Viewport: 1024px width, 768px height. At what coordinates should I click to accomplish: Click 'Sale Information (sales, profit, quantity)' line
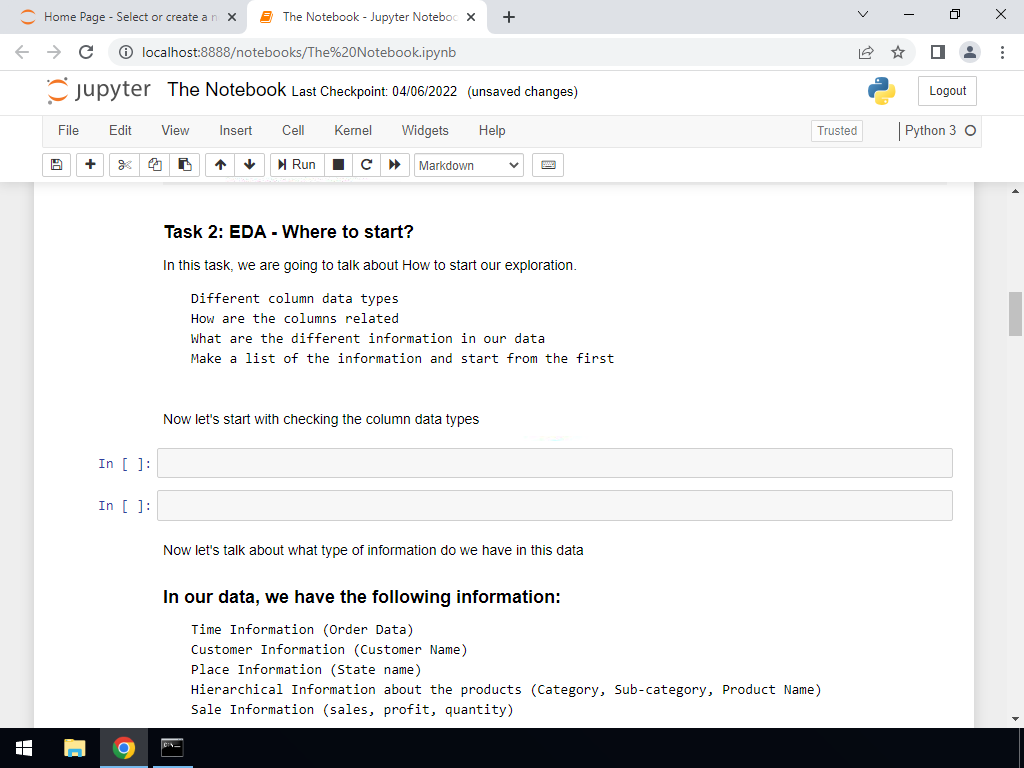click(x=352, y=709)
